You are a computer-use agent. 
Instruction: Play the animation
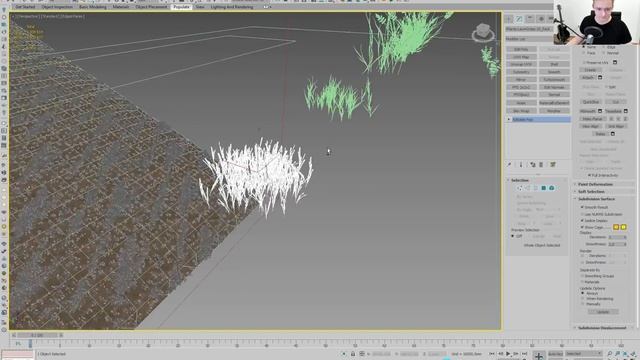point(508,354)
